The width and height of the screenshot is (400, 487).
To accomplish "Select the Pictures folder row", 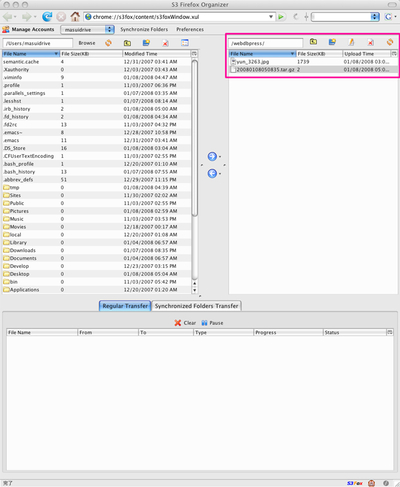I will click(x=97, y=211).
